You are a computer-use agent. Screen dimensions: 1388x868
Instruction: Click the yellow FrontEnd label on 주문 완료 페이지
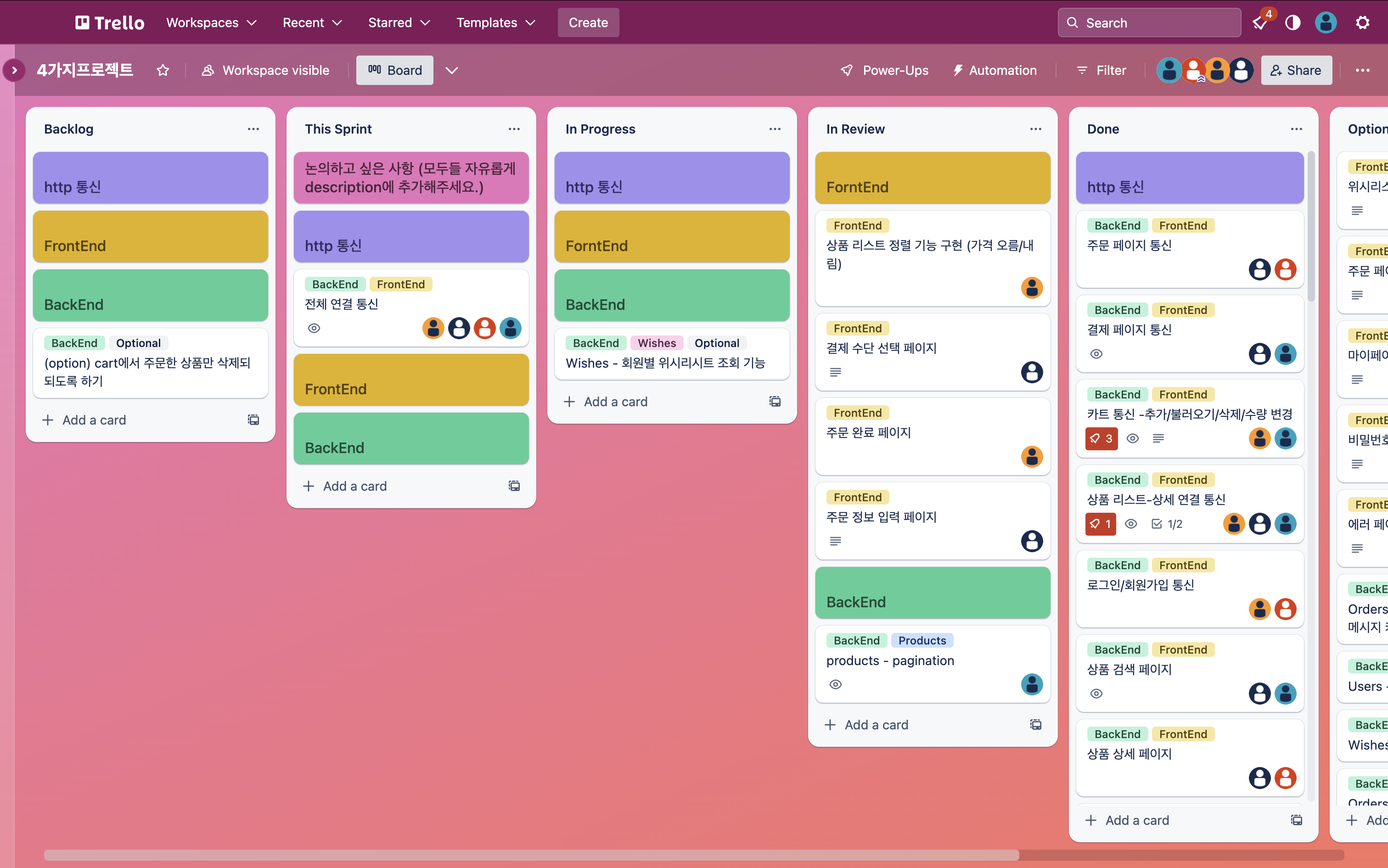click(857, 413)
